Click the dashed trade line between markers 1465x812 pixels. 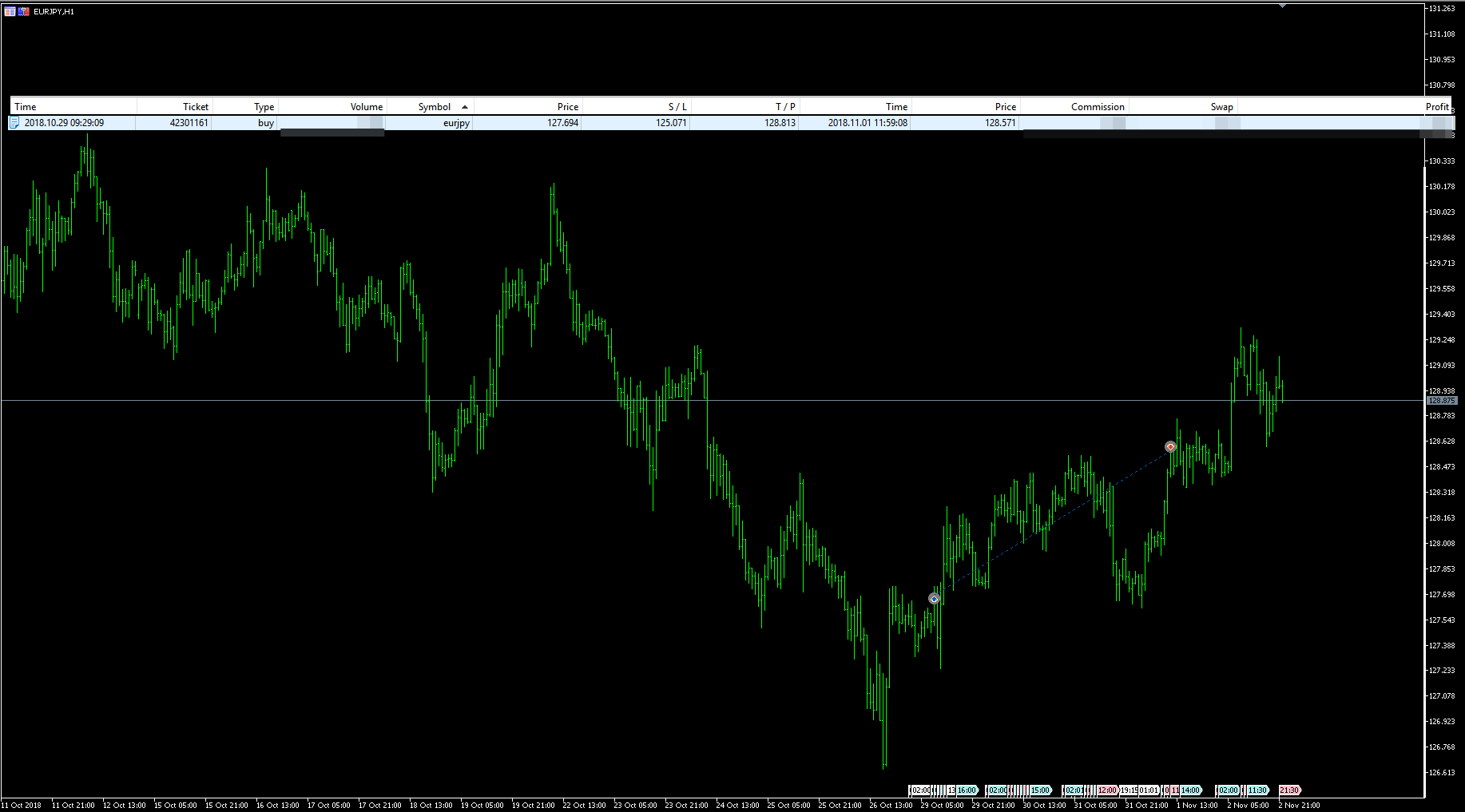(x=1052, y=523)
